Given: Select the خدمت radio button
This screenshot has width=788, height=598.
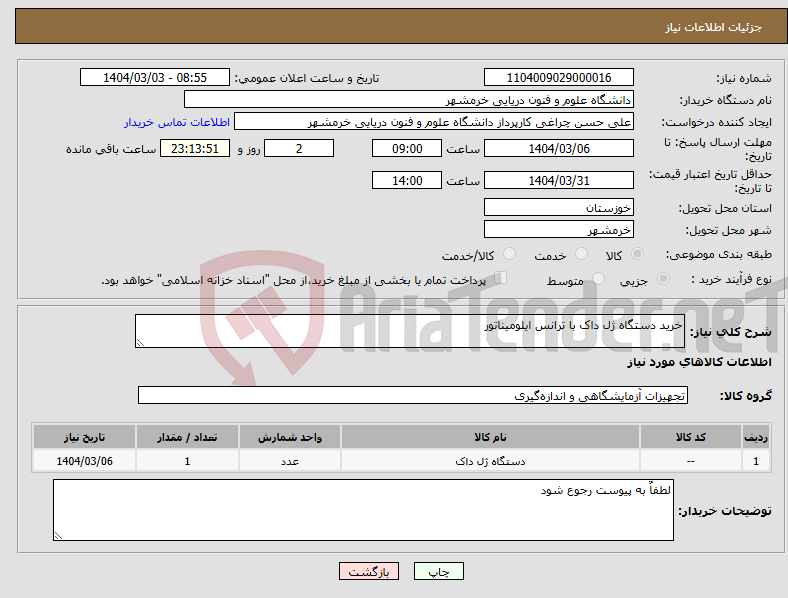Looking at the screenshot, I should coord(581,254).
